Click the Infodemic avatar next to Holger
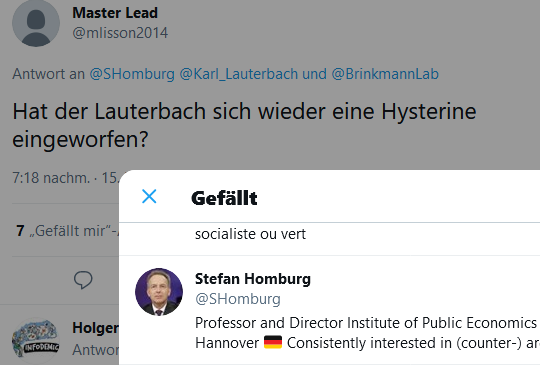 point(36,339)
